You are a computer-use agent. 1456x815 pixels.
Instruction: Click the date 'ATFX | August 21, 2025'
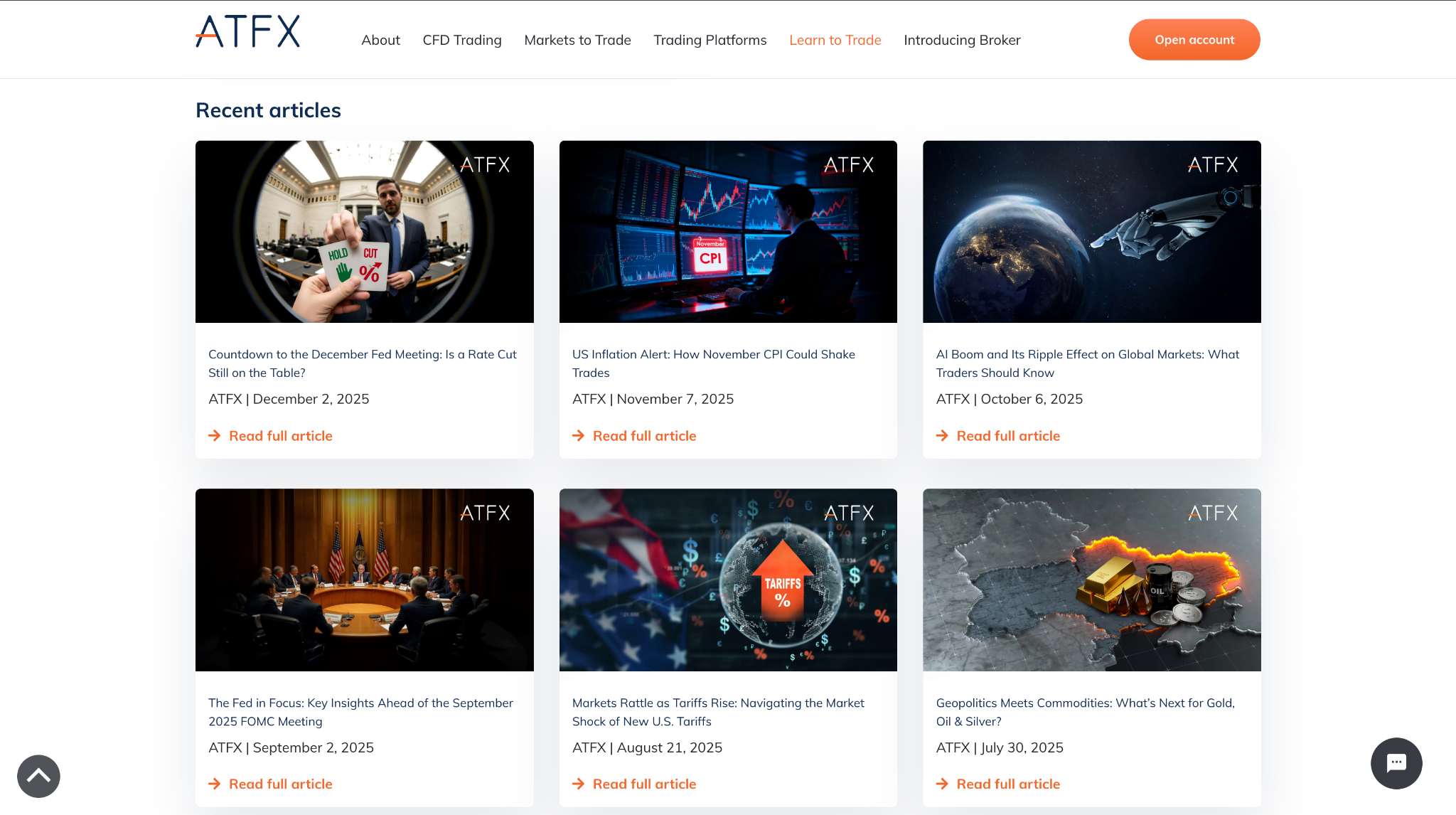[x=647, y=747]
